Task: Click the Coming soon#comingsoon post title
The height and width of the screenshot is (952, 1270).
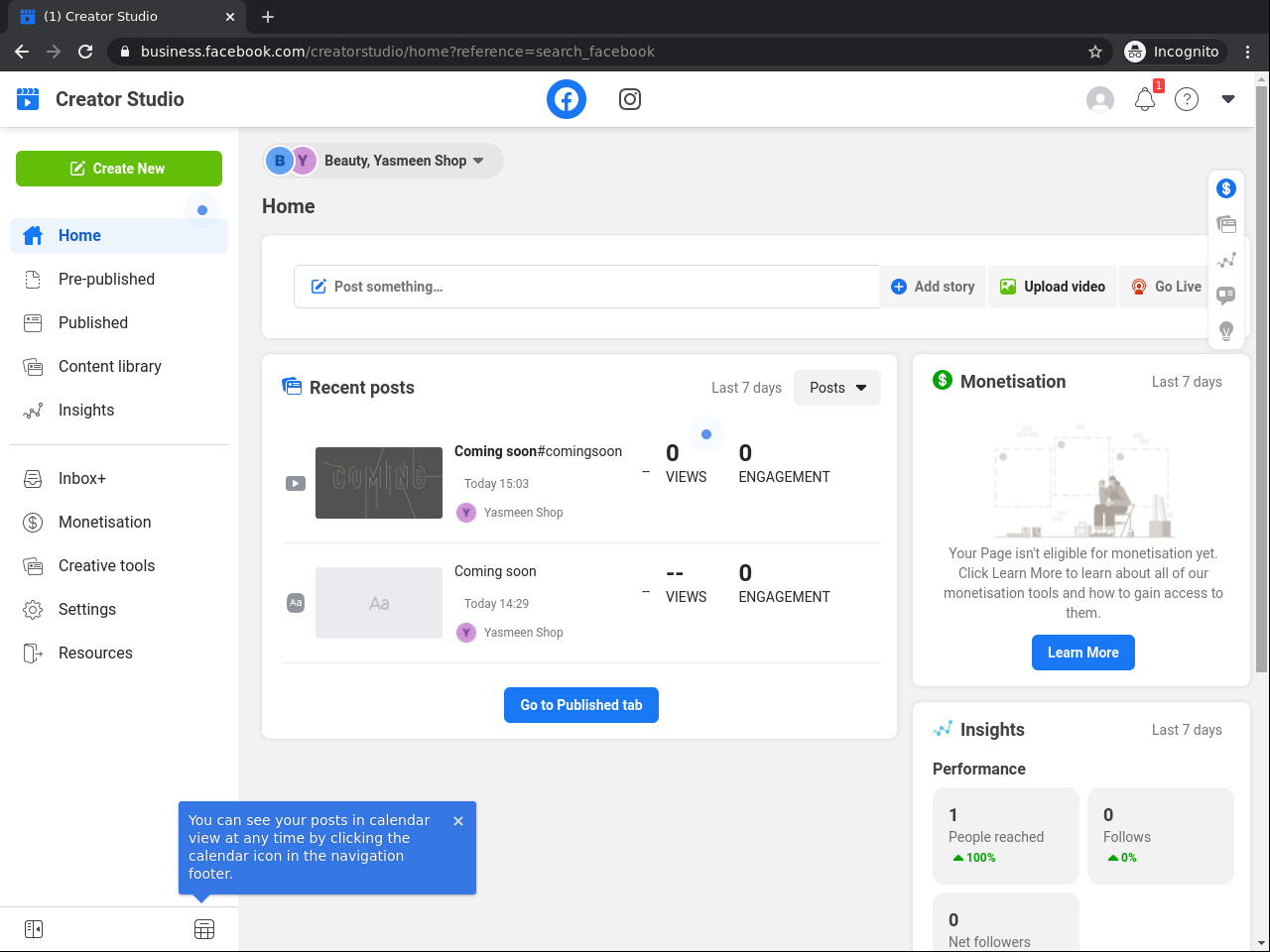Action: [538, 451]
